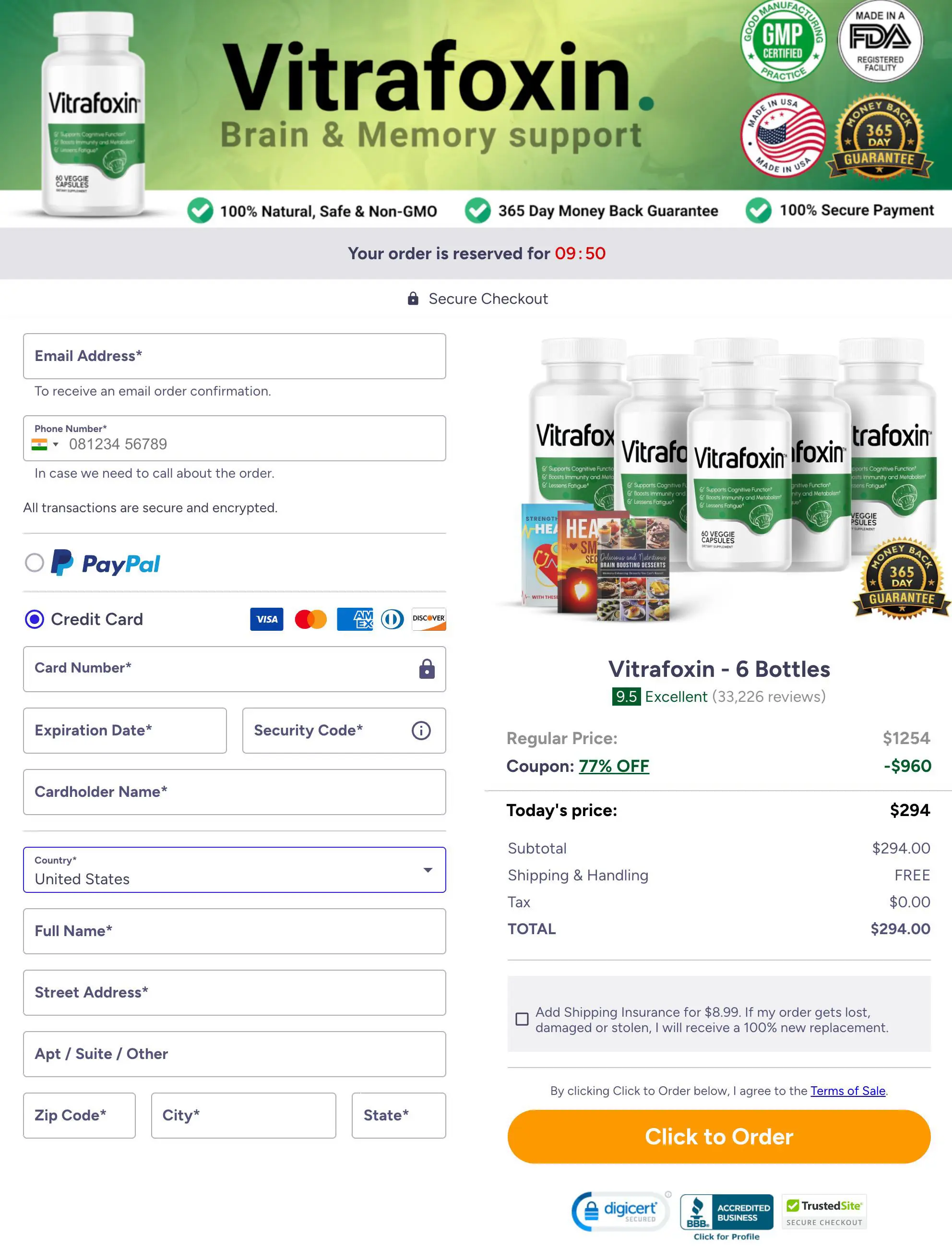Click the DigiCert Secured badge
Viewport: 952px width, 1250px height.
620,1211
